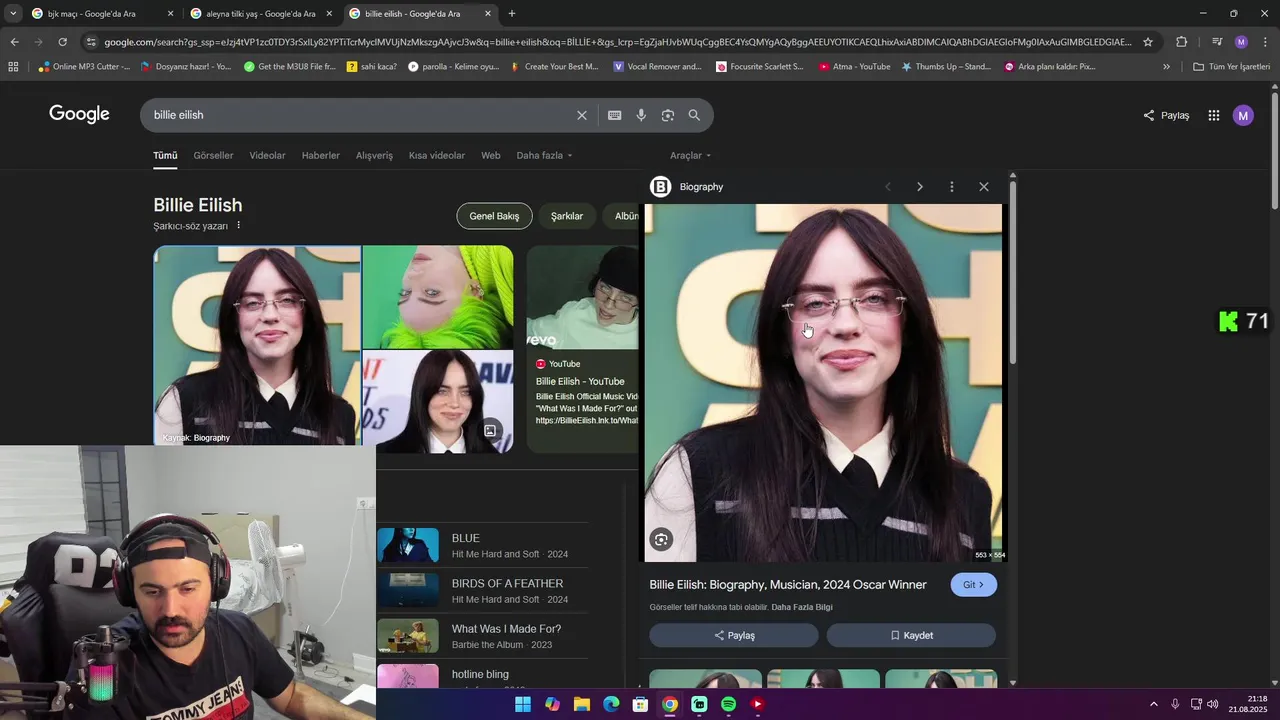
Task: Open the on-screen keyboard input tool
Action: point(614,115)
